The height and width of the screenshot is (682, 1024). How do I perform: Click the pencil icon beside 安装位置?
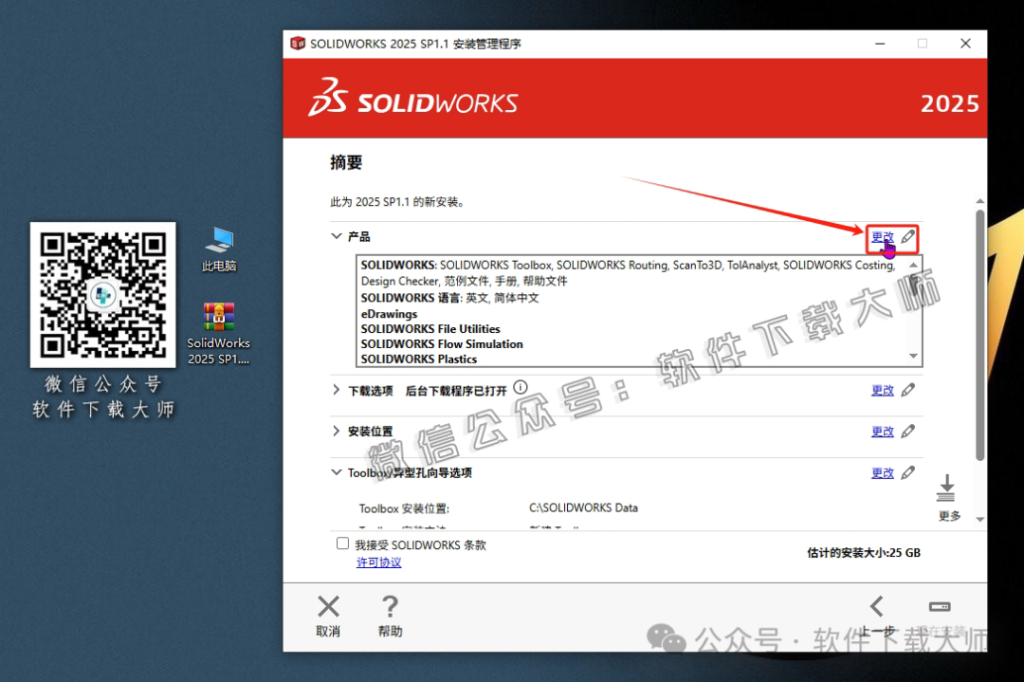tap(909, 431)
